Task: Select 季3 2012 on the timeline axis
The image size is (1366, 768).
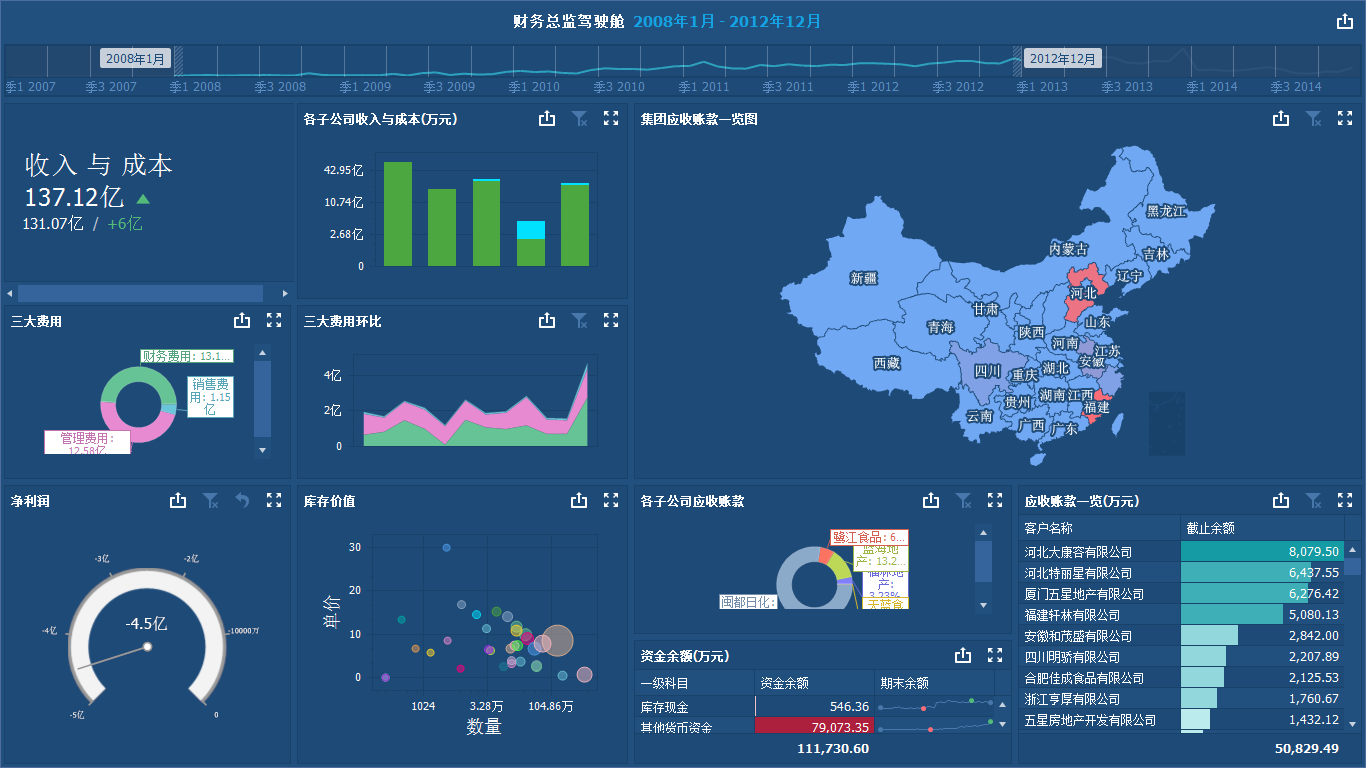Action: click(x=957, y=87)
